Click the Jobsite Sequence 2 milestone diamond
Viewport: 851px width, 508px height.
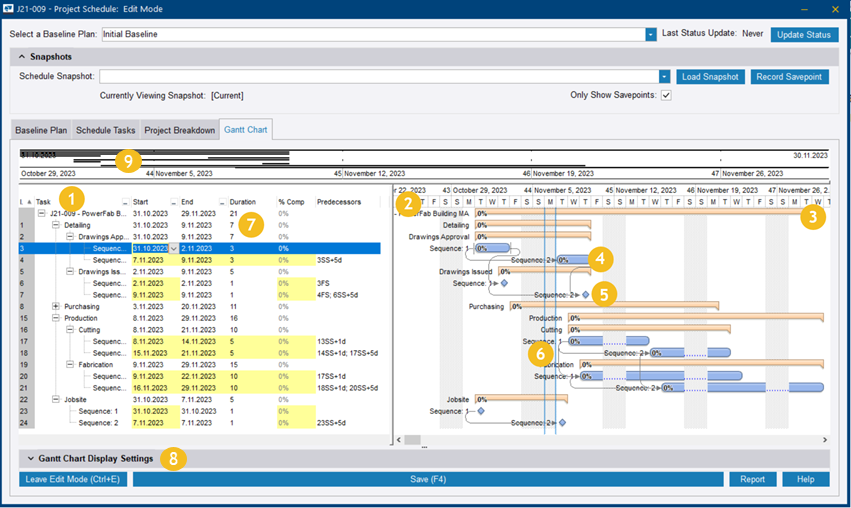click(x=562, y=423)
